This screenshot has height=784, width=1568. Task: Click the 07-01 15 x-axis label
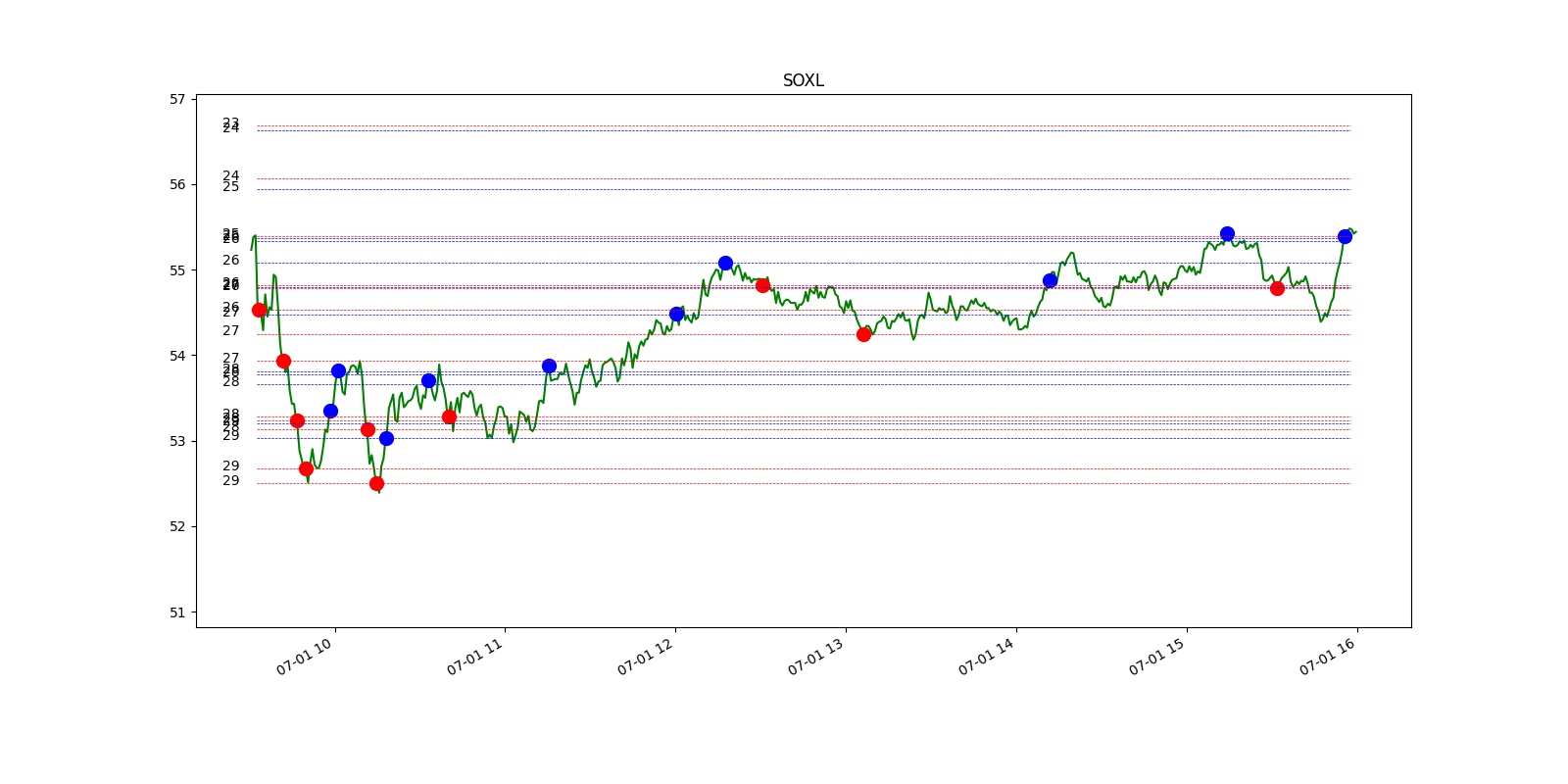1156,657
